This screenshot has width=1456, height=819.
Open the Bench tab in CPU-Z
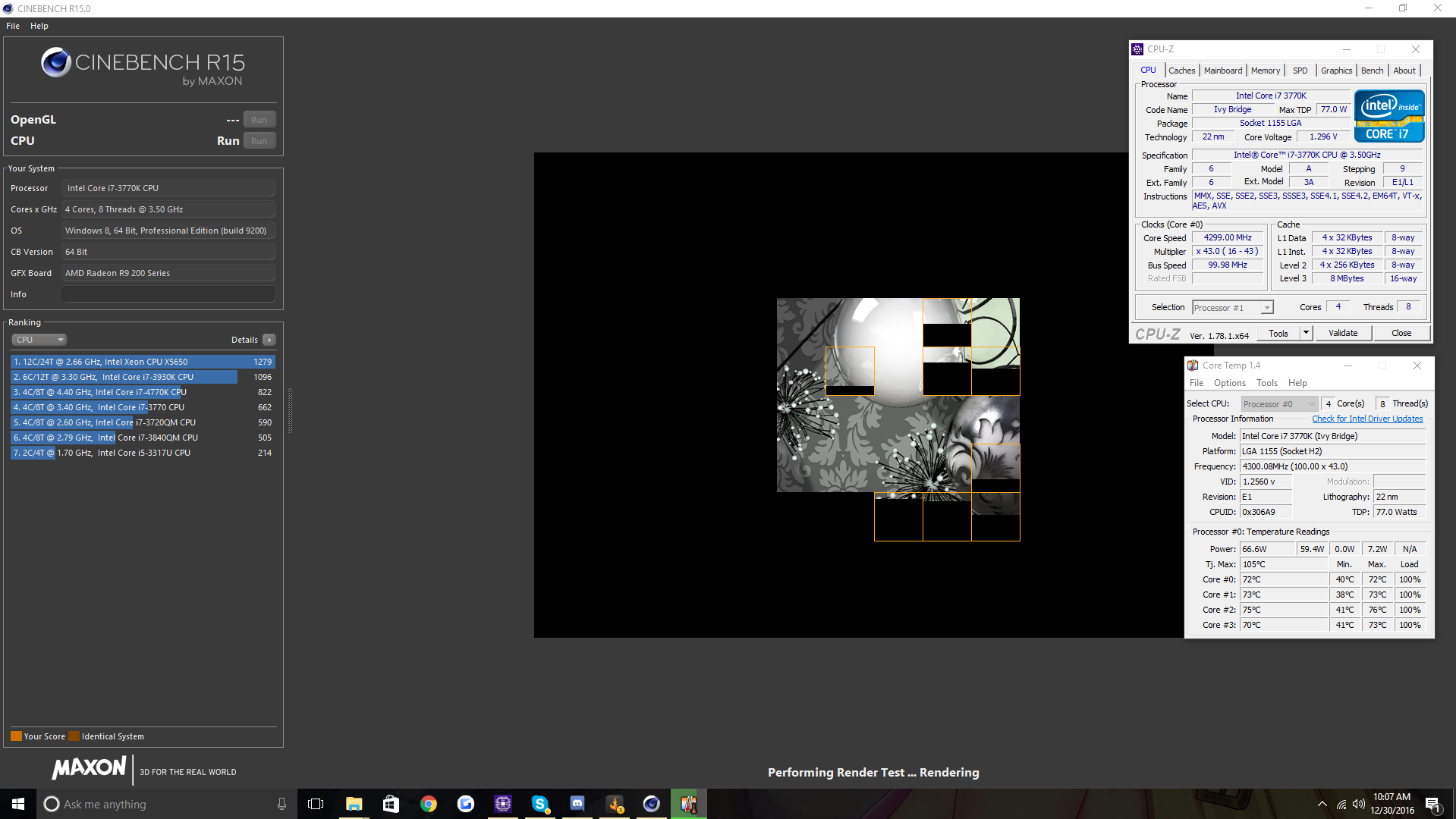[x=1372, y=71]
